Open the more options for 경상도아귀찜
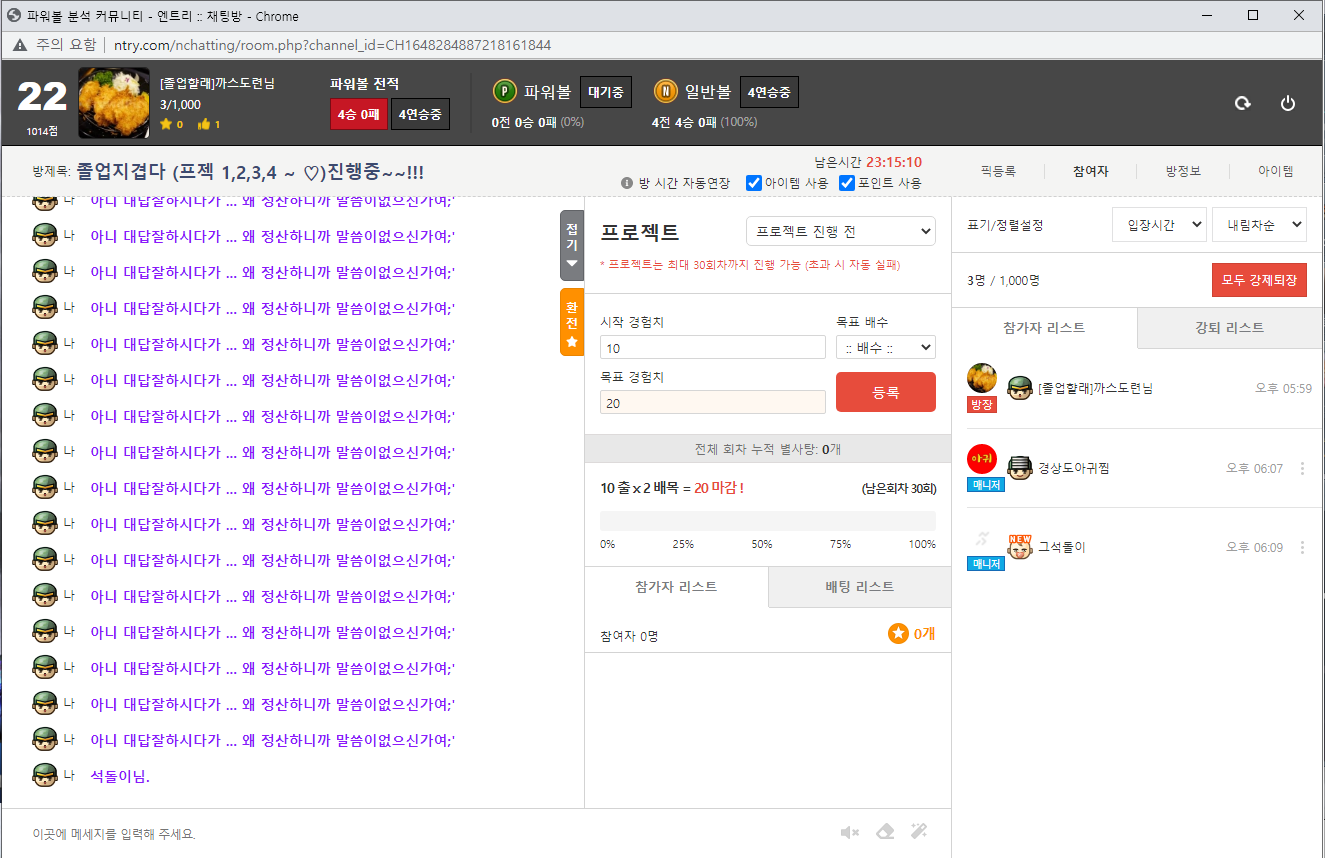The width and height of the screenshot is (1325, 858). 1302,468
